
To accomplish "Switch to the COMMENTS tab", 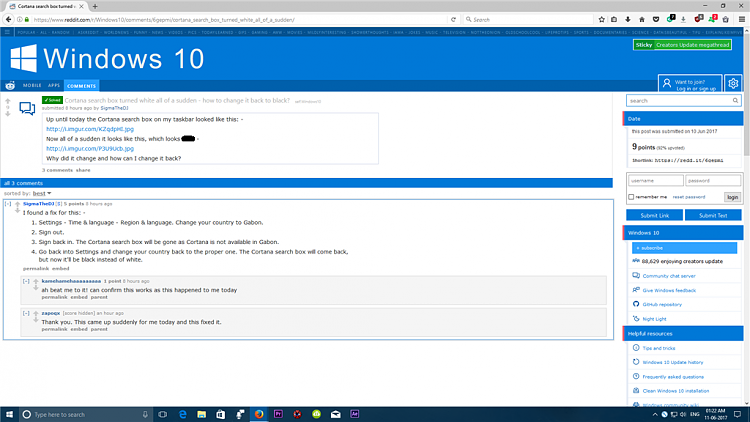I will click(81, 86).
